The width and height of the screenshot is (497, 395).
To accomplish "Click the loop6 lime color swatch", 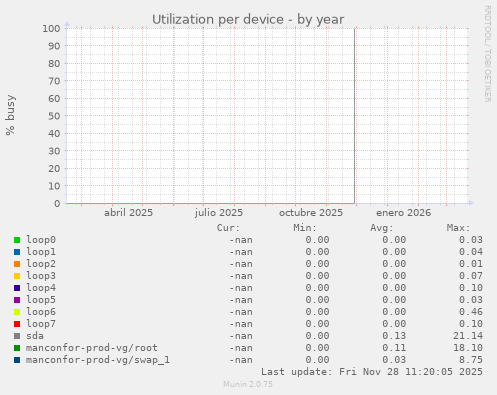I will [x=17, y=312].
